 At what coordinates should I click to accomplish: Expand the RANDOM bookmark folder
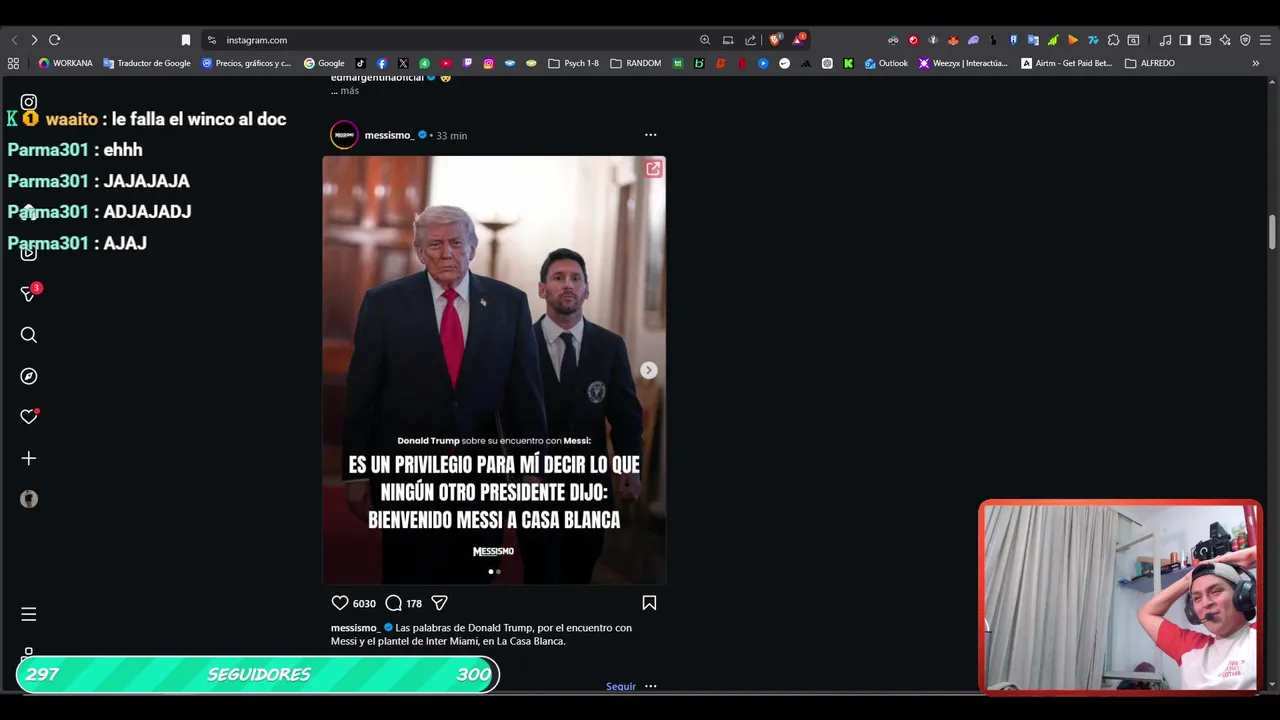[x=636, y=63]
